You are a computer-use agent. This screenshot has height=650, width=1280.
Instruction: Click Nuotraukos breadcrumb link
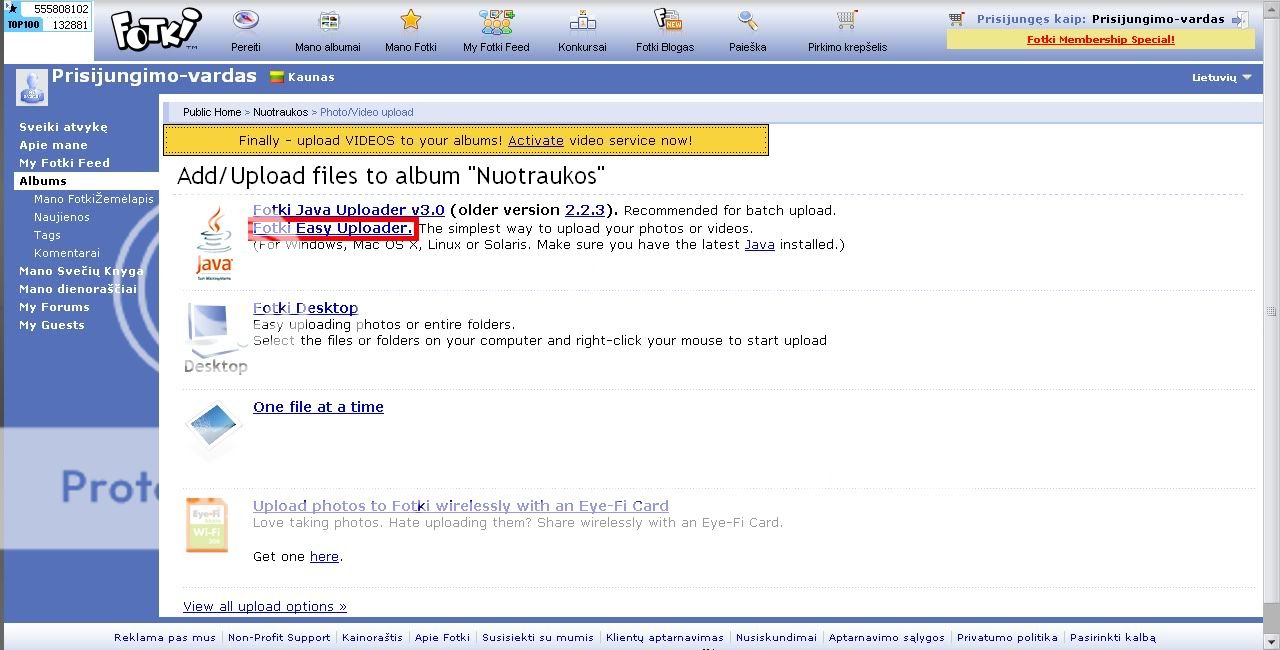(281, 112)
